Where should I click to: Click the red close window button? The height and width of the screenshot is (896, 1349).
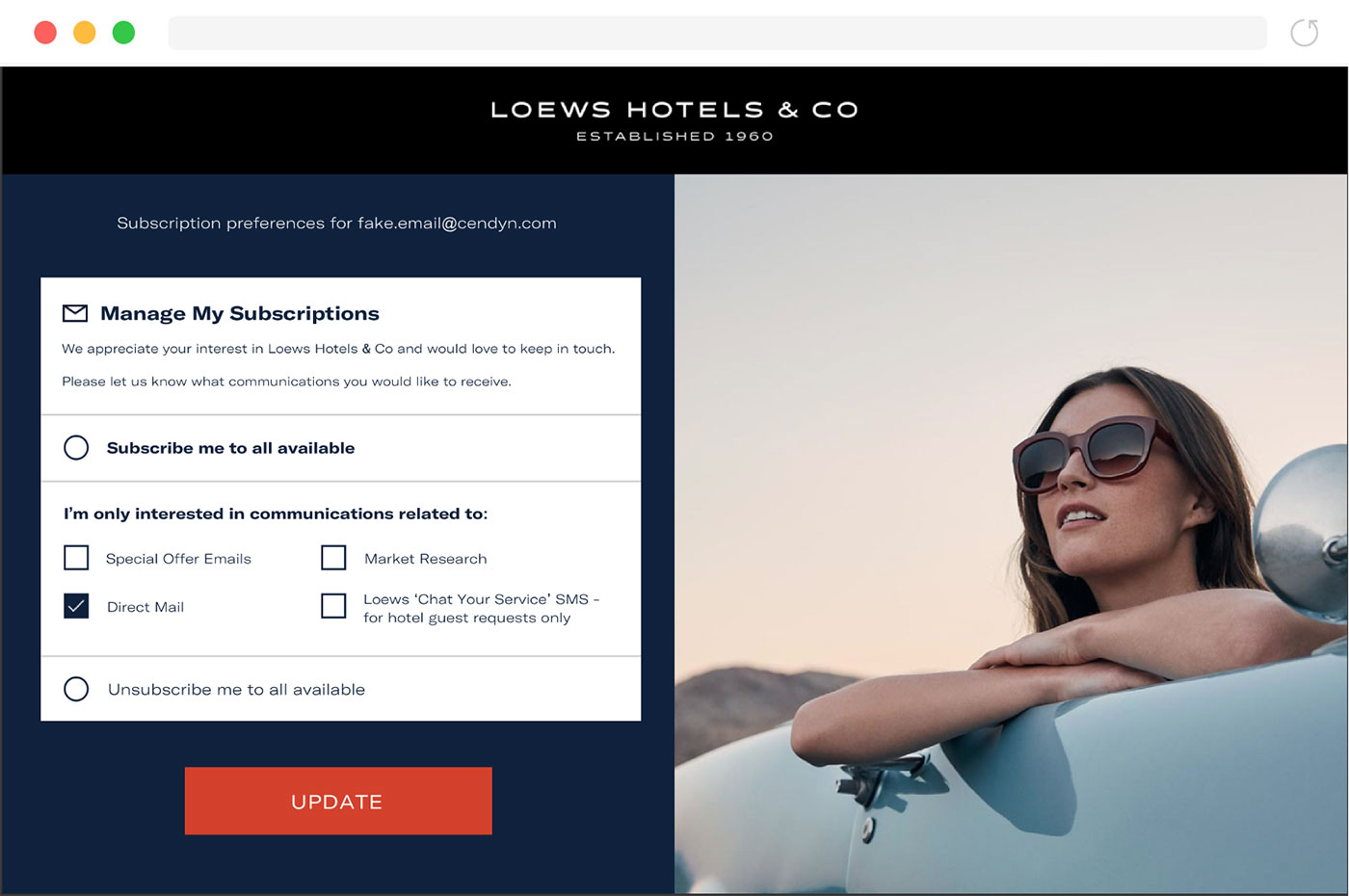click(45, 33)
